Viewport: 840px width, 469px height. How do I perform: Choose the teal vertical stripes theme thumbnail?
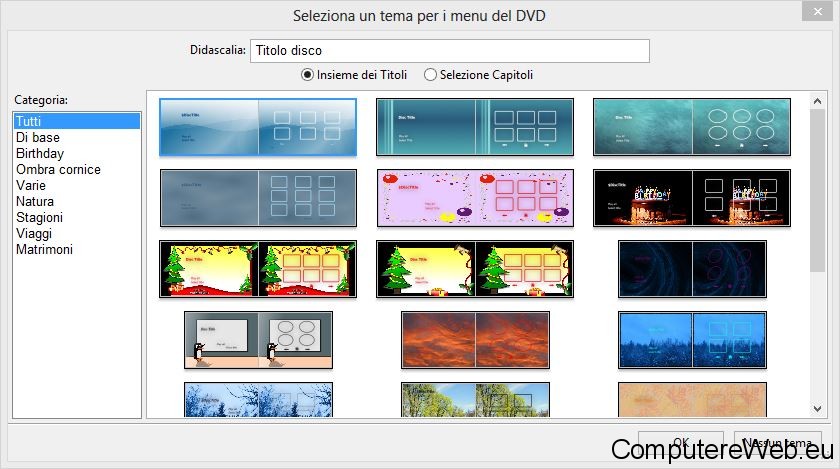coord(475,127)
